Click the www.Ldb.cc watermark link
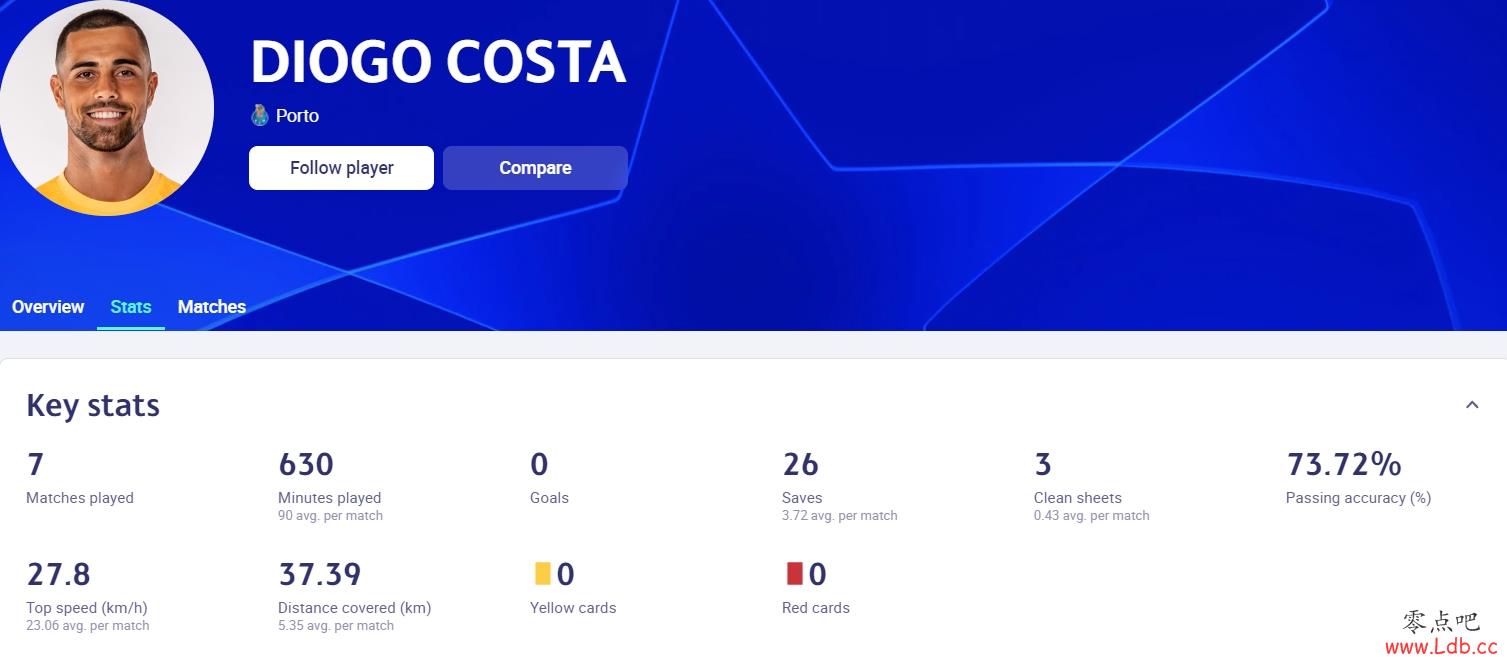The width and height of the screenshot is (1507, 657). pos(1441,647)
